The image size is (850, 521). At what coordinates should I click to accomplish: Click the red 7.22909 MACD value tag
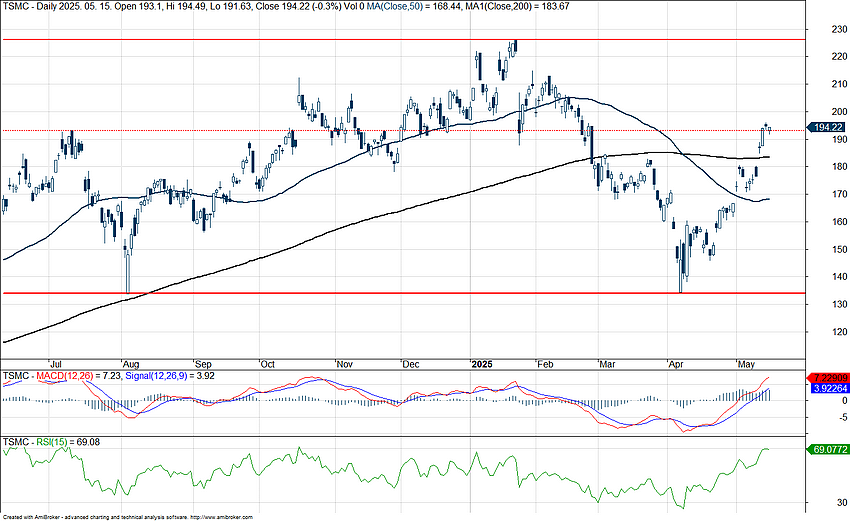pyautogui.click(x=827, y=377)
